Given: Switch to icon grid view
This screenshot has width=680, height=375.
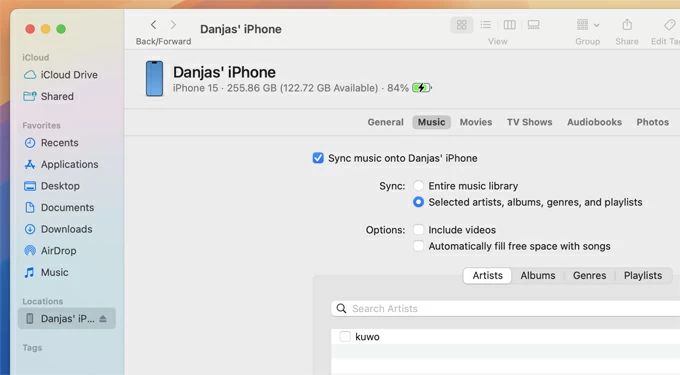Looking at the screenshot, I should [461, 25].
